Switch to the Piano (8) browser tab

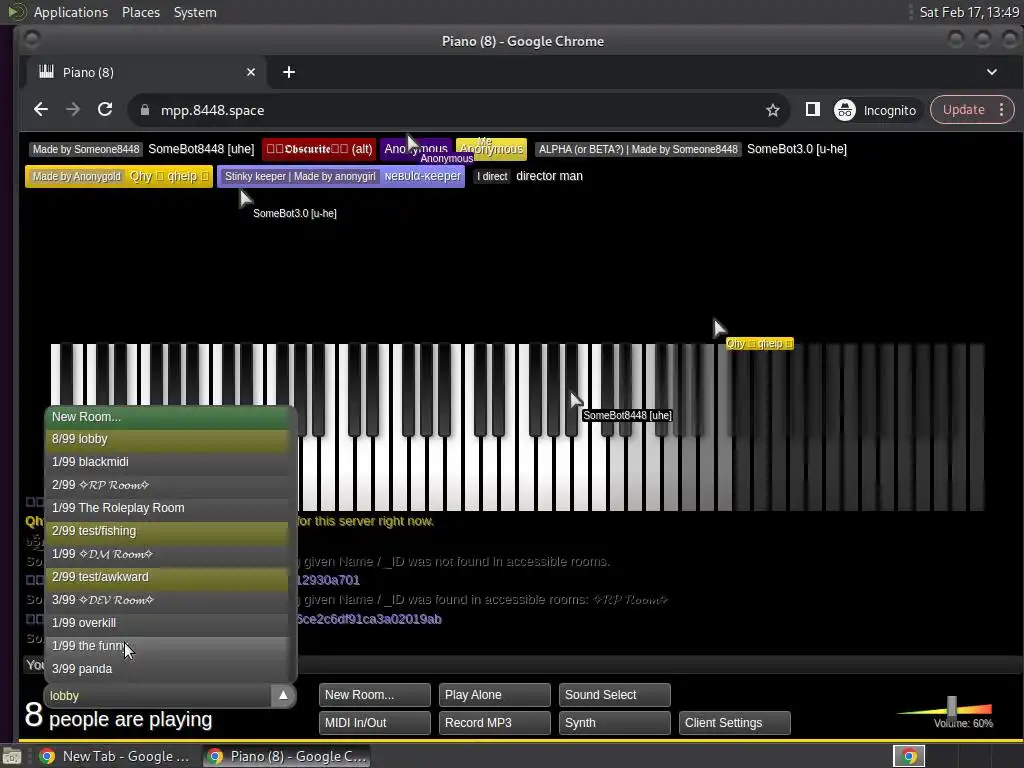click(x=147, y=72)
